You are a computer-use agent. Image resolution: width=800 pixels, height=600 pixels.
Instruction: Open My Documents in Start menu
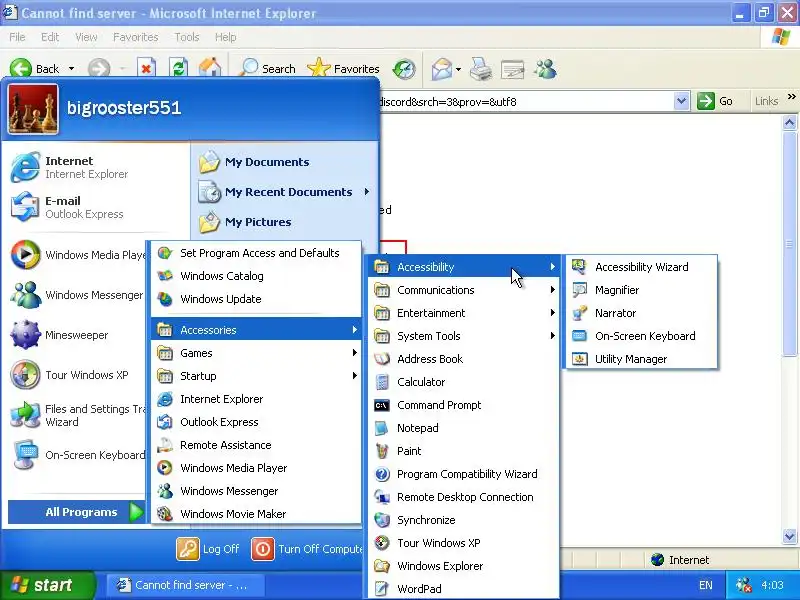[284, 162]
